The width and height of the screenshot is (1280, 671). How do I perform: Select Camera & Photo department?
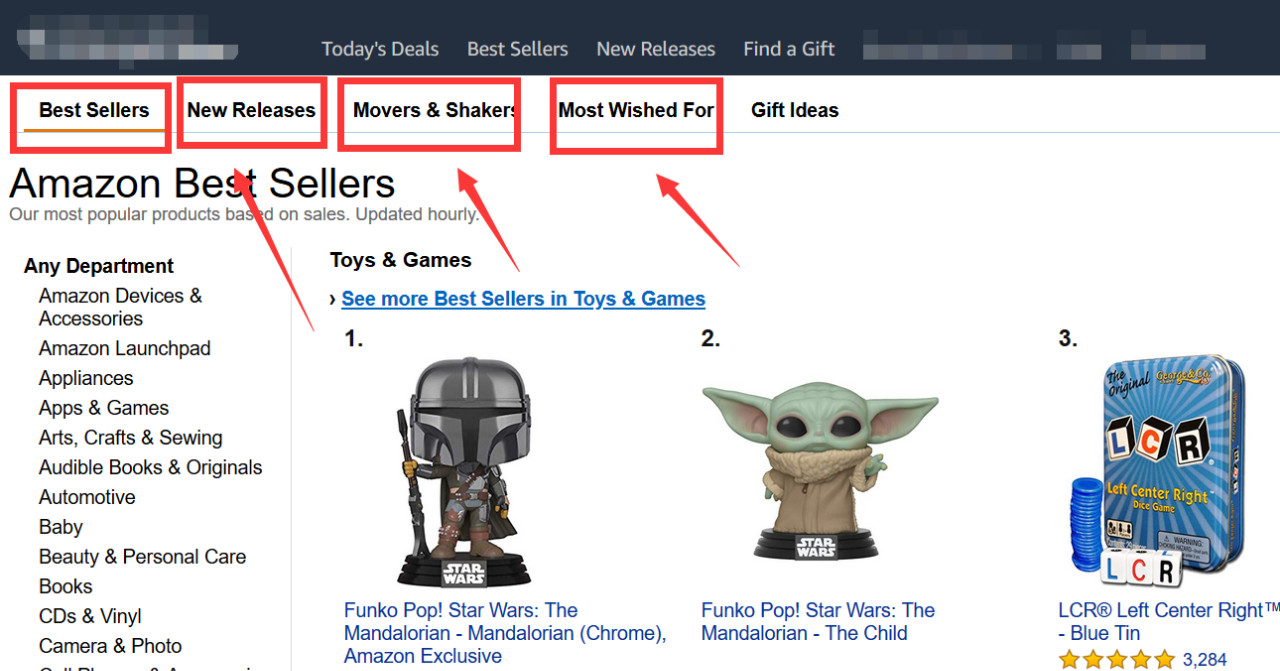tap(110, 646)
